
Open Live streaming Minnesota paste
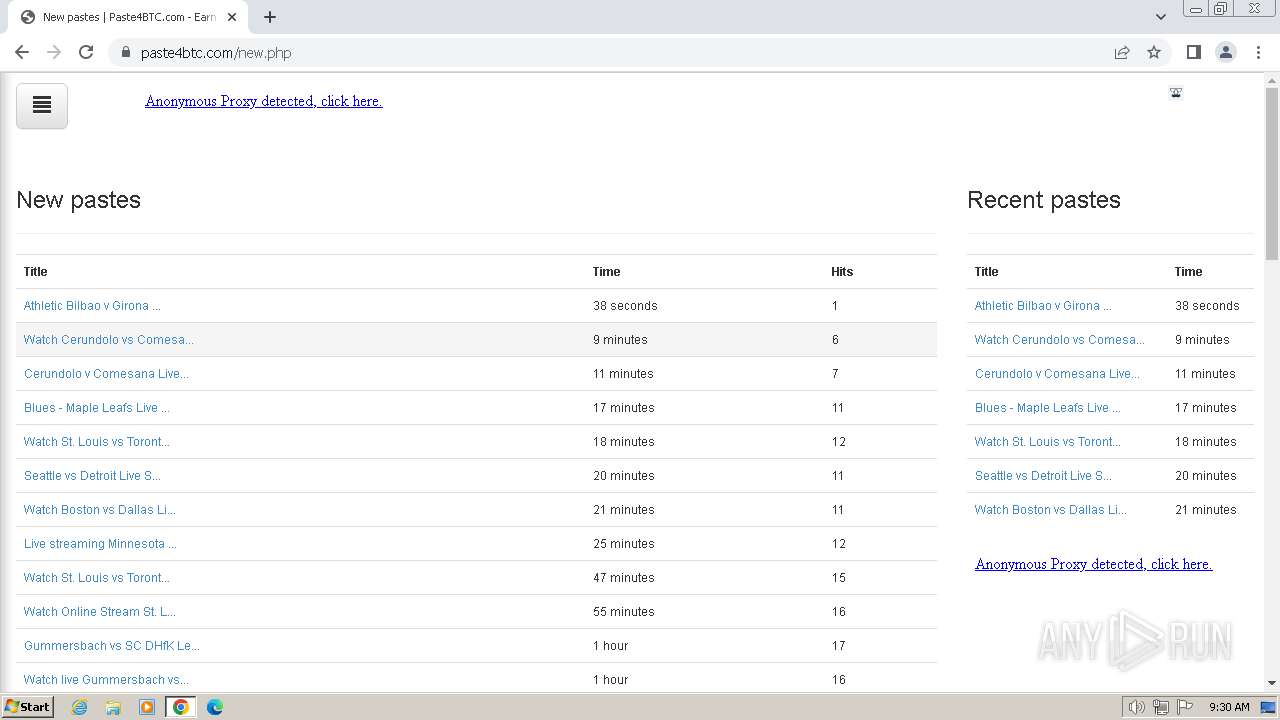pyautogui.click(x=100, y=544)
